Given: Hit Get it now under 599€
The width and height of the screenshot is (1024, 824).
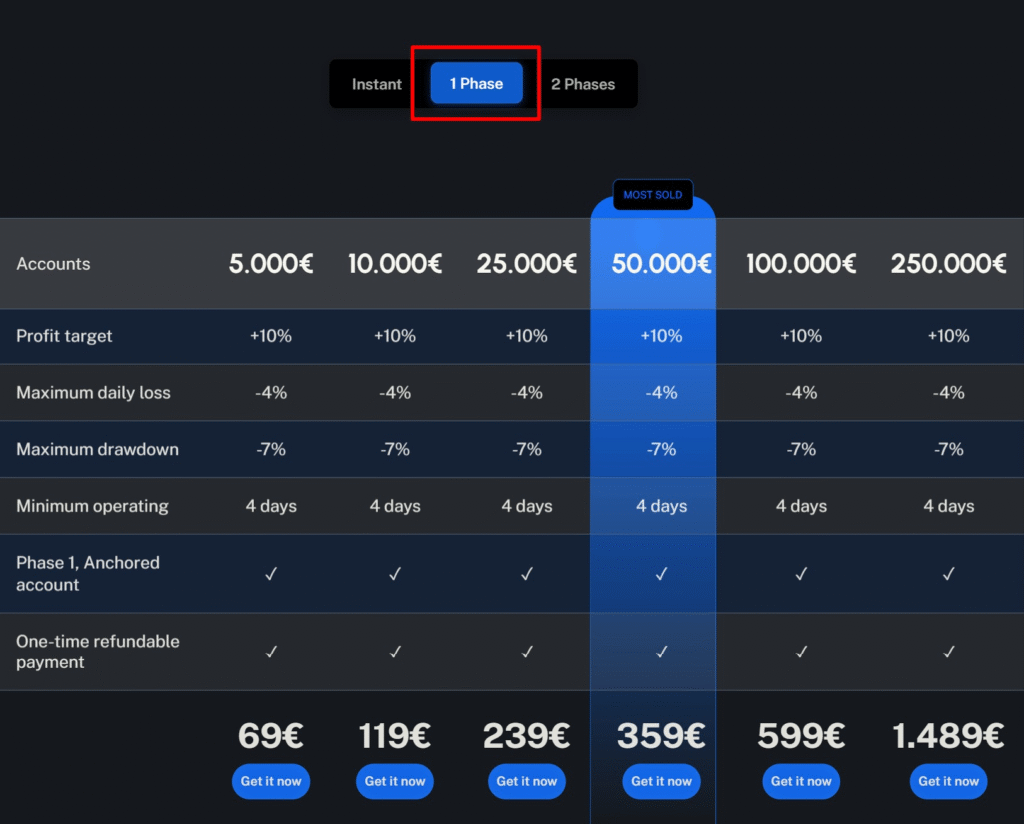Looking at the screenshot, I should pyautogui.click(x=801, y=781).
